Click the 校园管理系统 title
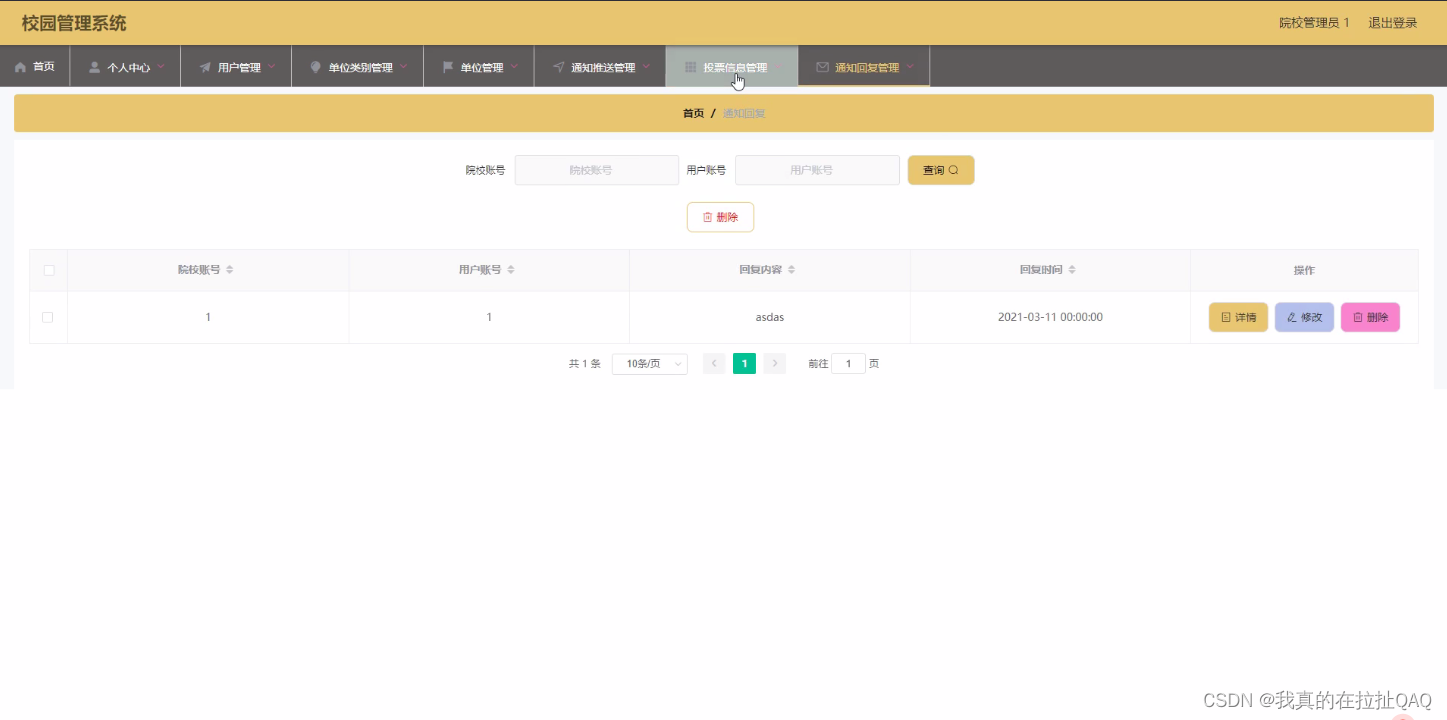1447x720 pixels. point(74,23)
